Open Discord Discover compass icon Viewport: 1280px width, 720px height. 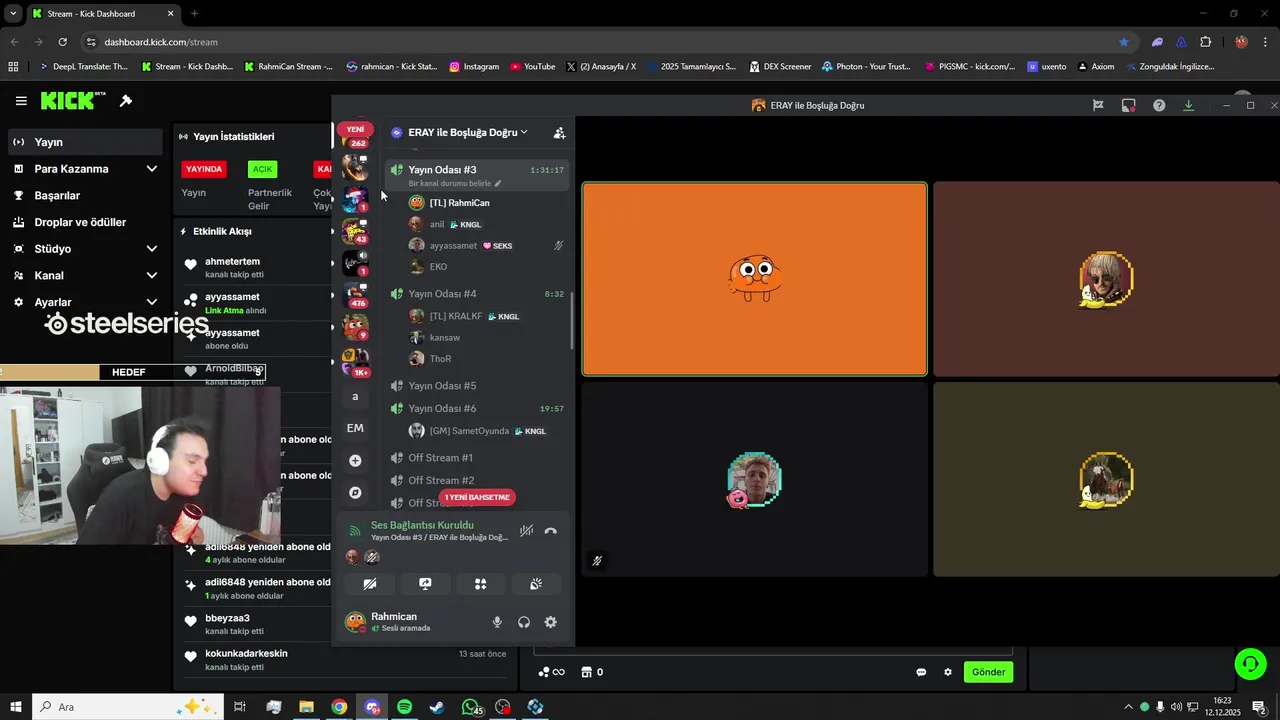click(x=355, y=493)
